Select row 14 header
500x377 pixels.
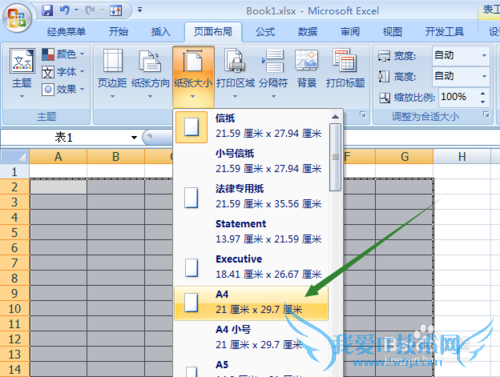[14, 369]
